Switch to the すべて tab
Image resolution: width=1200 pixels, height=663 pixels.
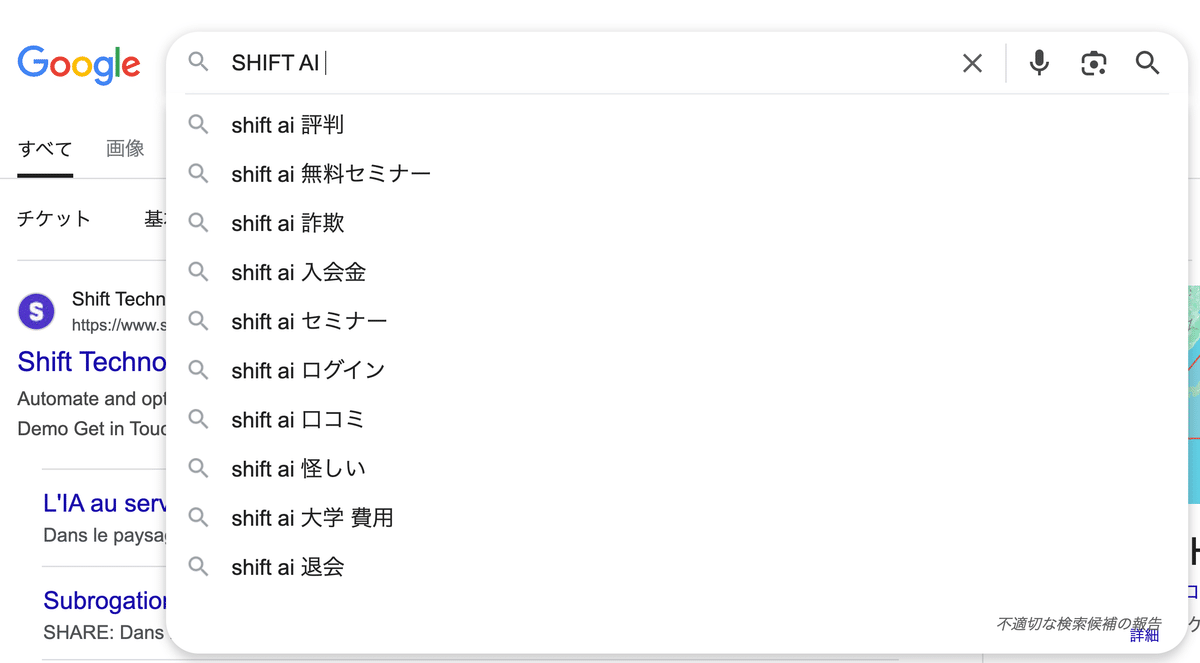tap(45, 149)
